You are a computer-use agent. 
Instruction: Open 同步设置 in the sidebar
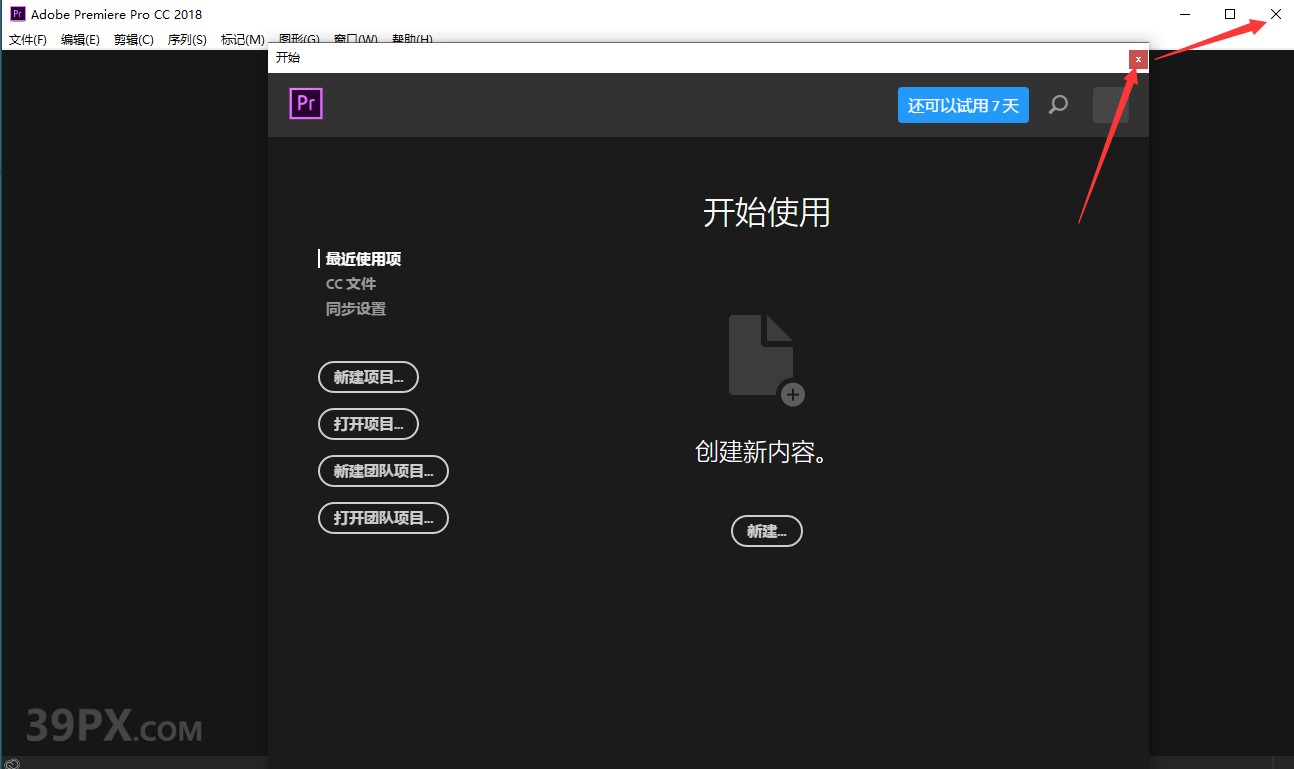(x=355, y=308)
